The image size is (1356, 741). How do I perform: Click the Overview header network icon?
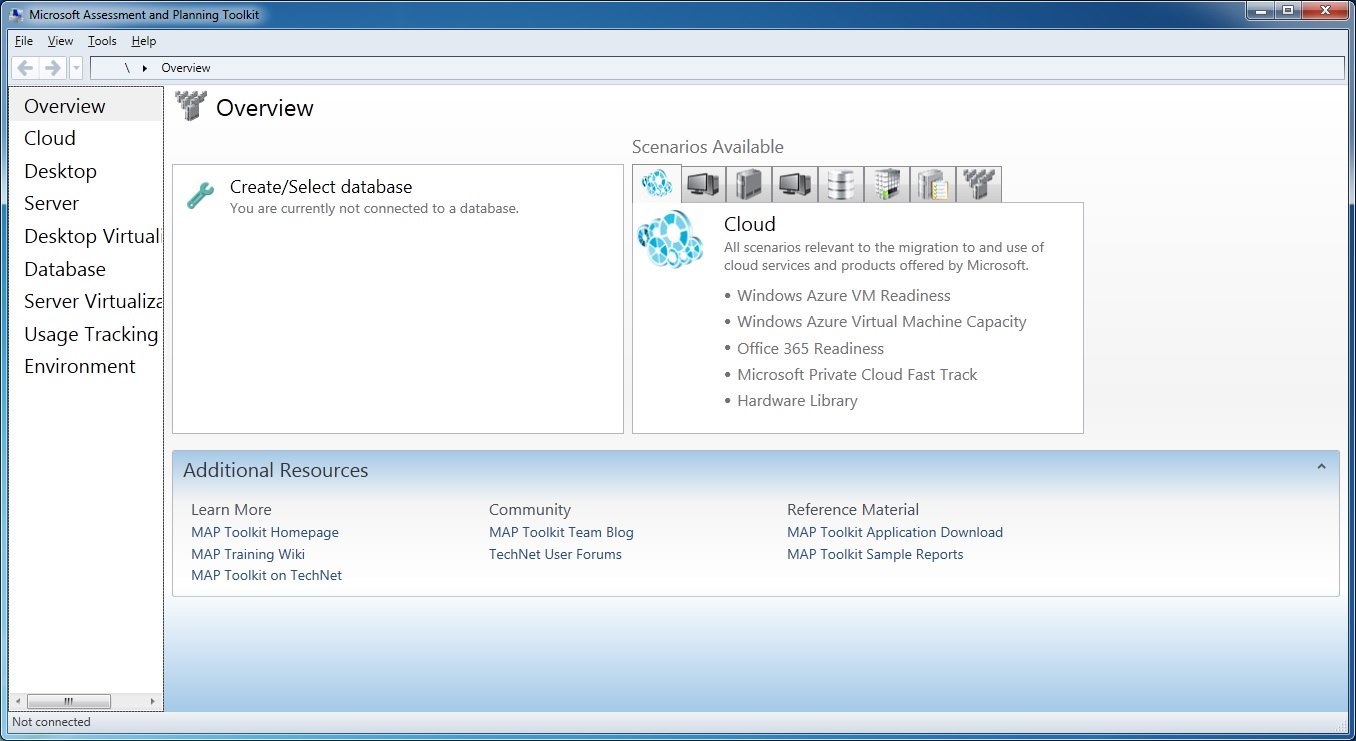click(190, 106)
